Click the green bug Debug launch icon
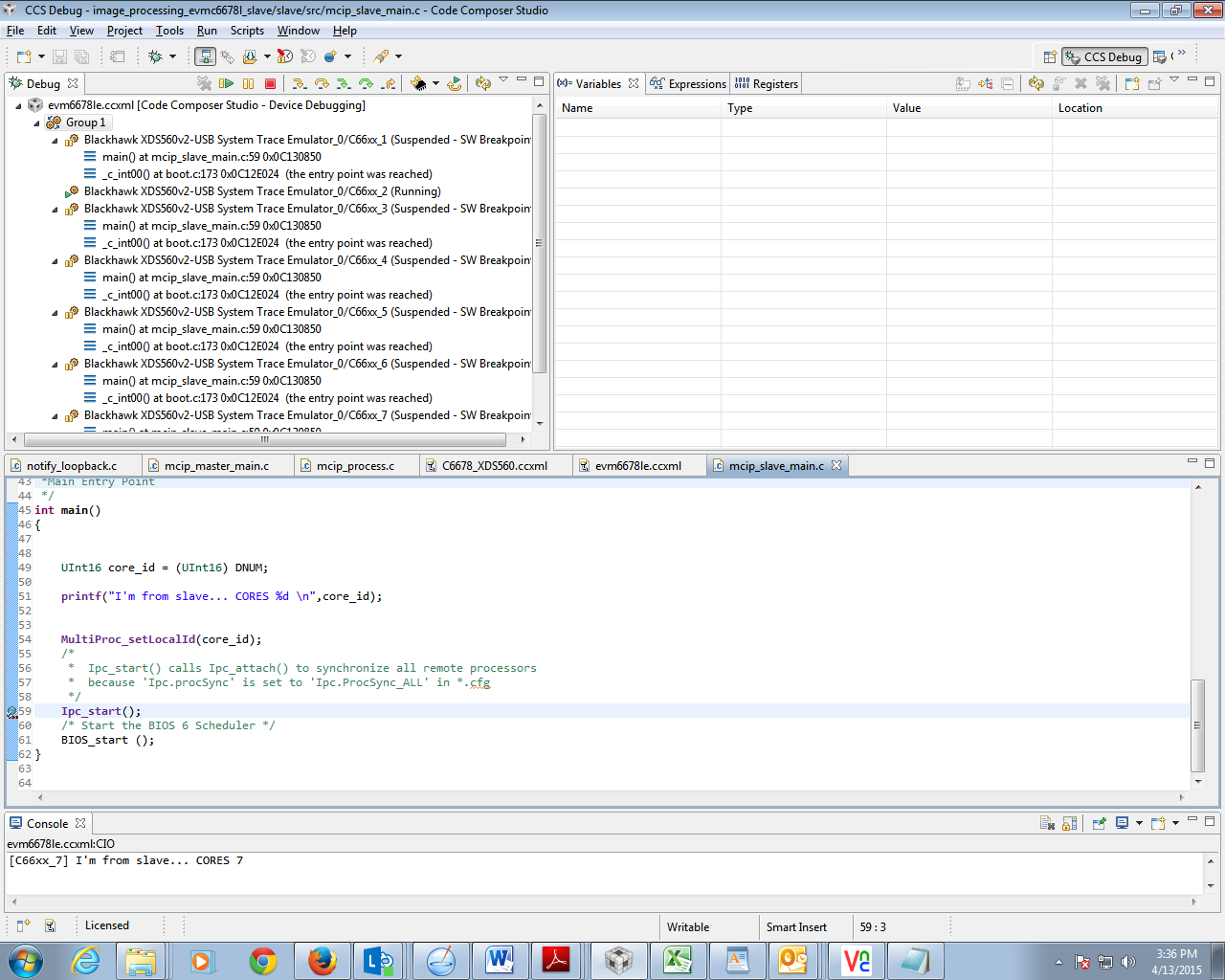 tap(155, 56)
